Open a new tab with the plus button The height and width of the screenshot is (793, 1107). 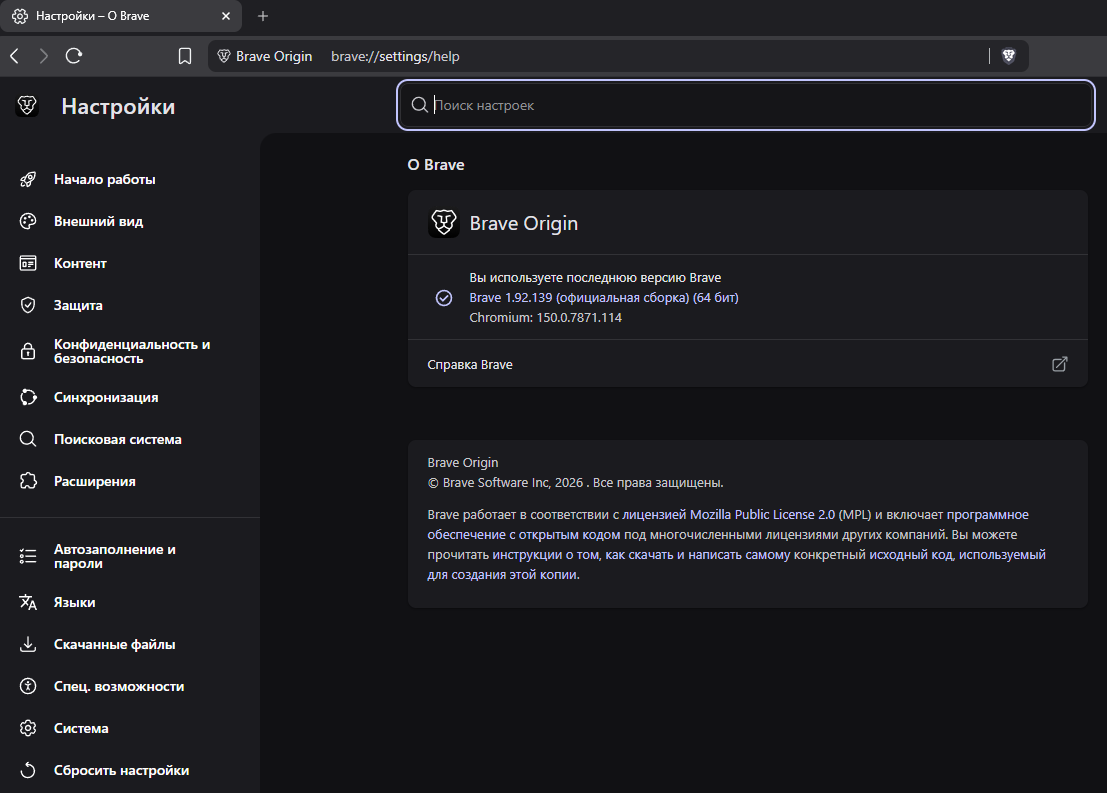pyautogui.click(x=263, y=16)
